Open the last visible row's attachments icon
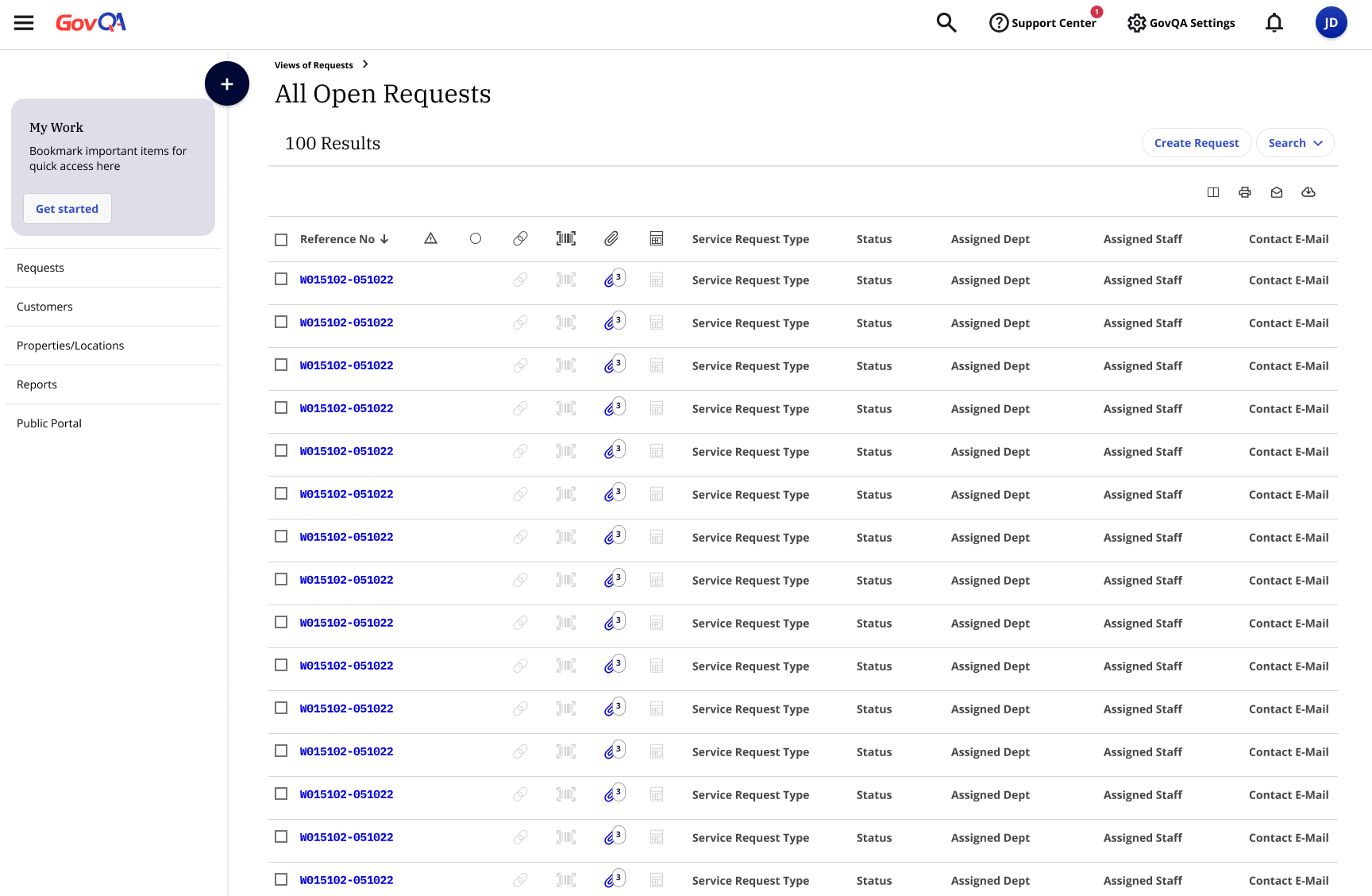The image size is (1372, 896). click(x=614, y=879)
